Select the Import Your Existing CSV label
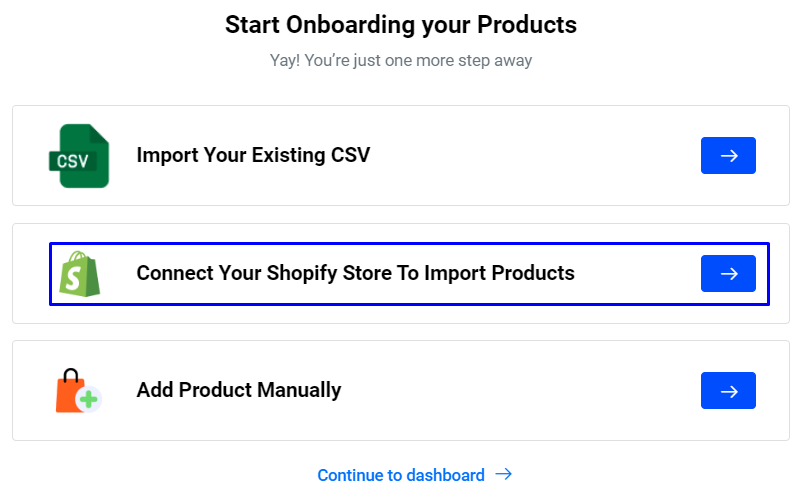The height and width of the screenshot is (490, 803). (x=253, y=155)
